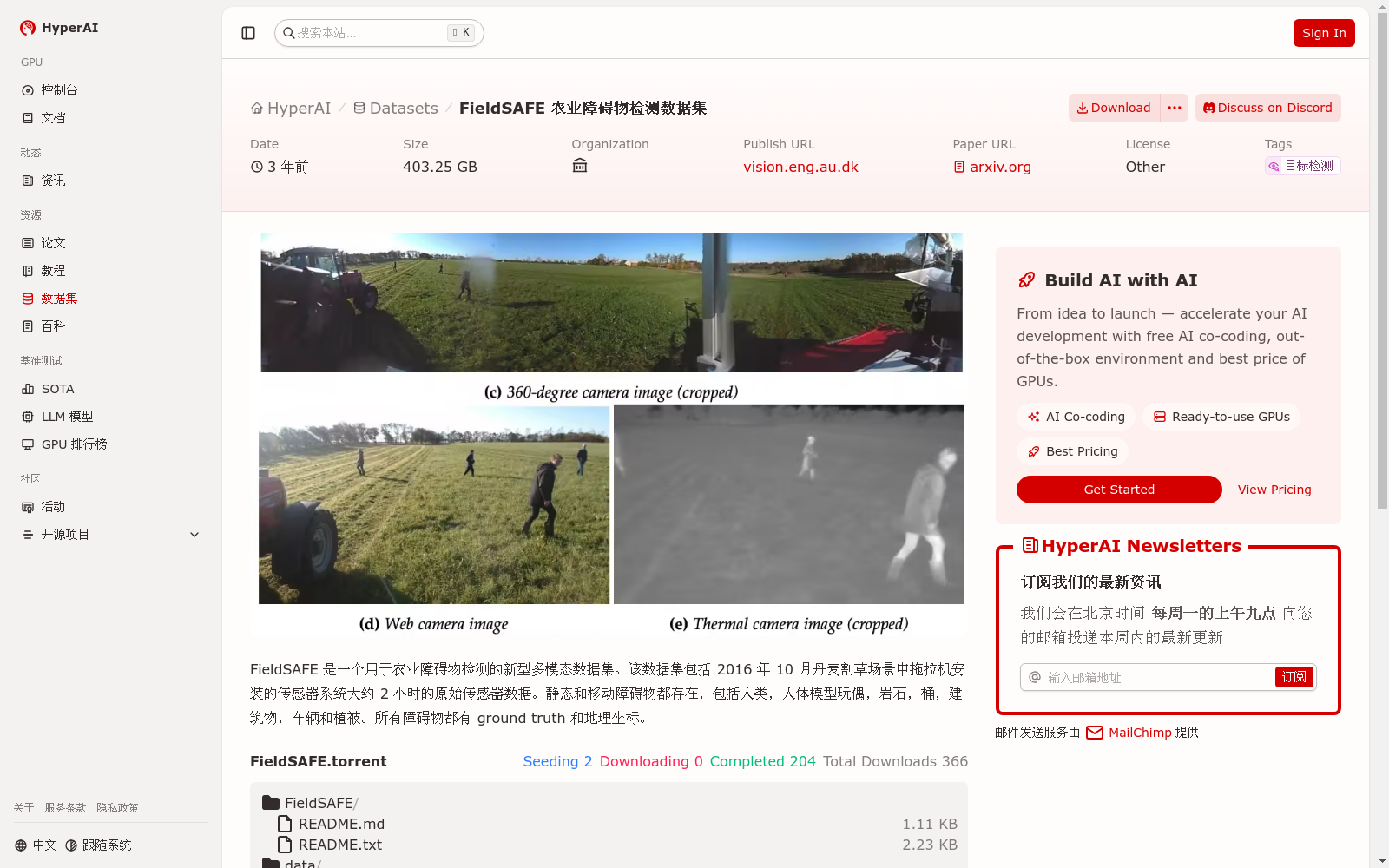Click the FieldSAFE folder icon
1389x868 pixels.
pos(271,803)
